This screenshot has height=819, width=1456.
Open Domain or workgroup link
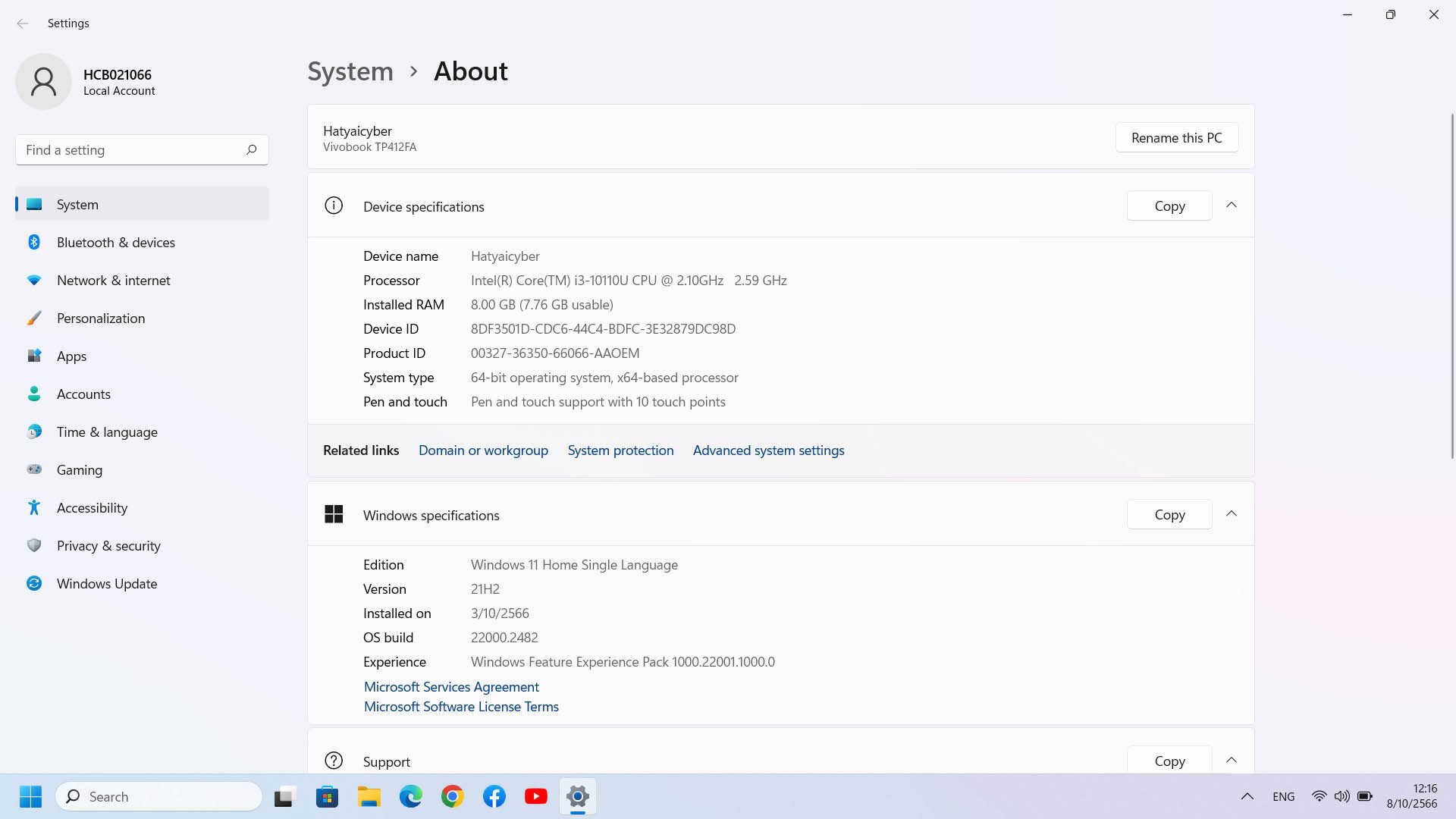pos(483,450)
